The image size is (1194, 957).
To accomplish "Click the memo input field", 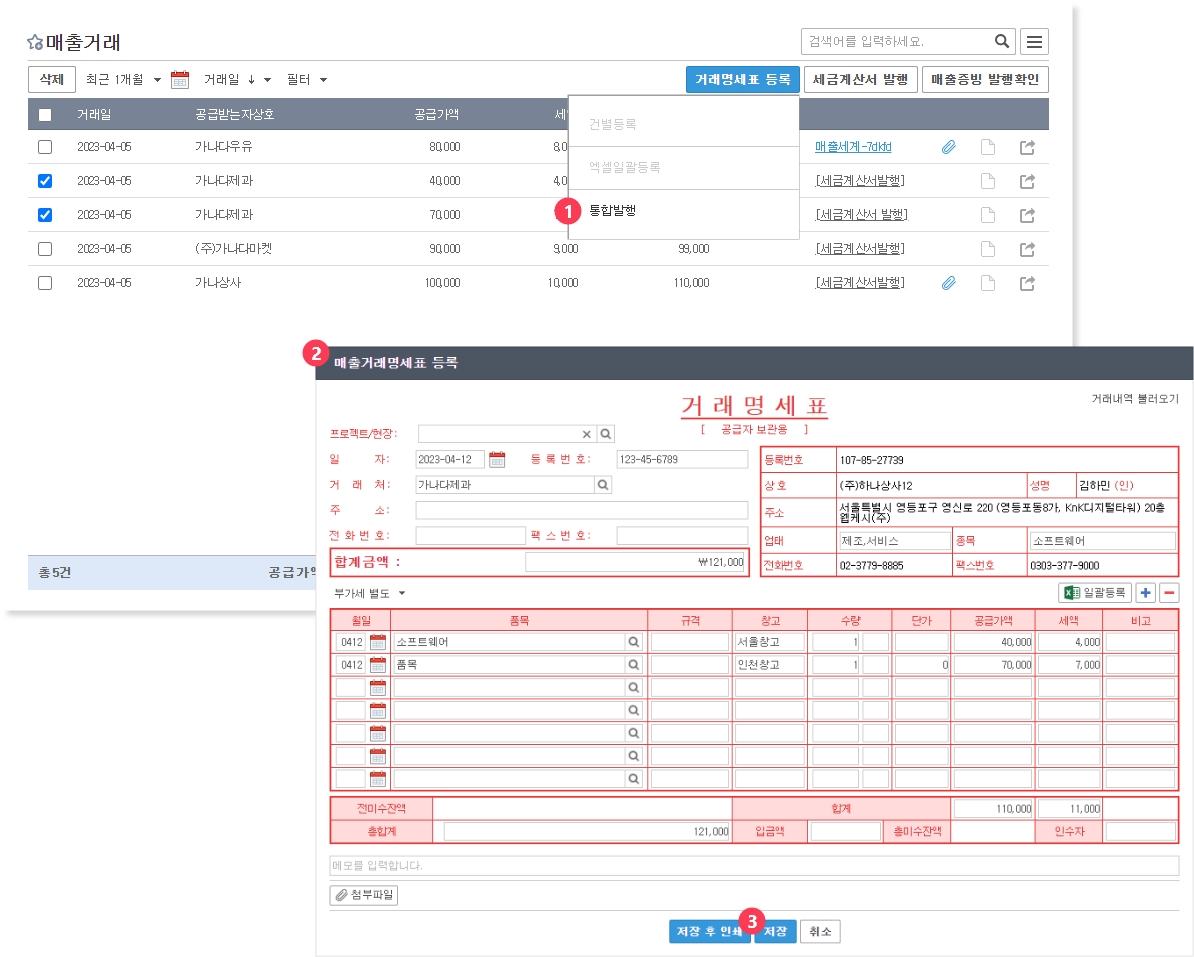I will [753, 866].
